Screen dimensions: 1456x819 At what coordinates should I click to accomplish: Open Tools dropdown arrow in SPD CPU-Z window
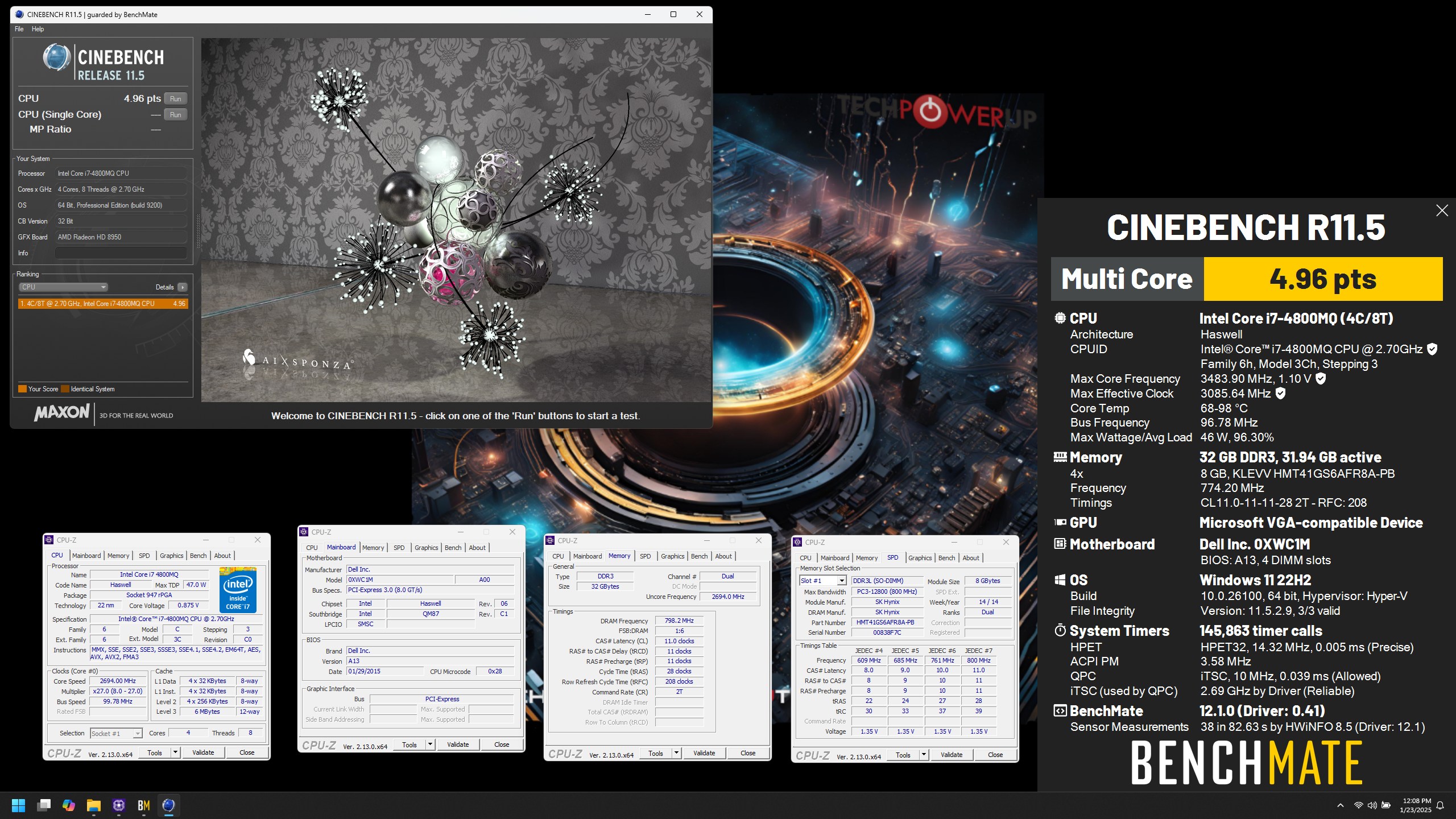(924, 755)
